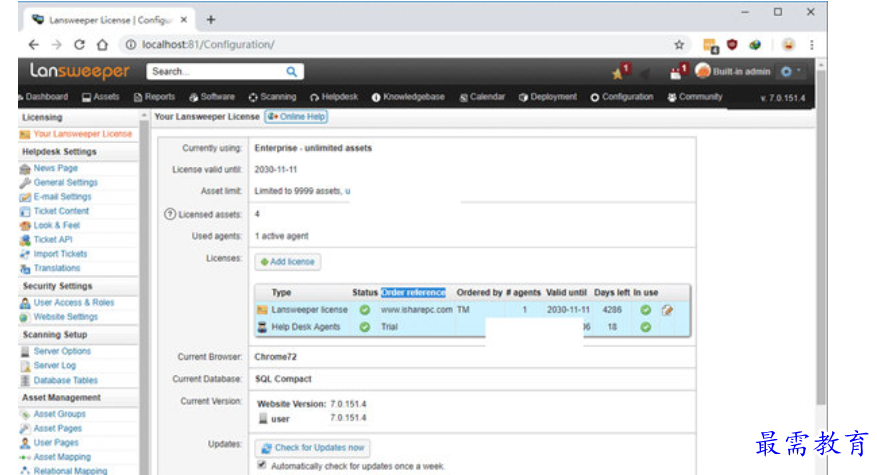
Task: Open the Online Help link
Action: click(x=297, y=117)
